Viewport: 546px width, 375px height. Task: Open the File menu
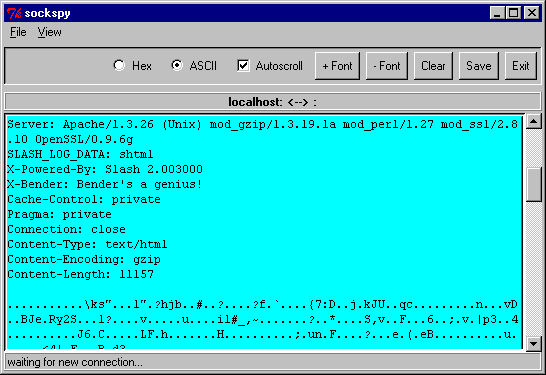pyautogui.click(x=18, y=32)
